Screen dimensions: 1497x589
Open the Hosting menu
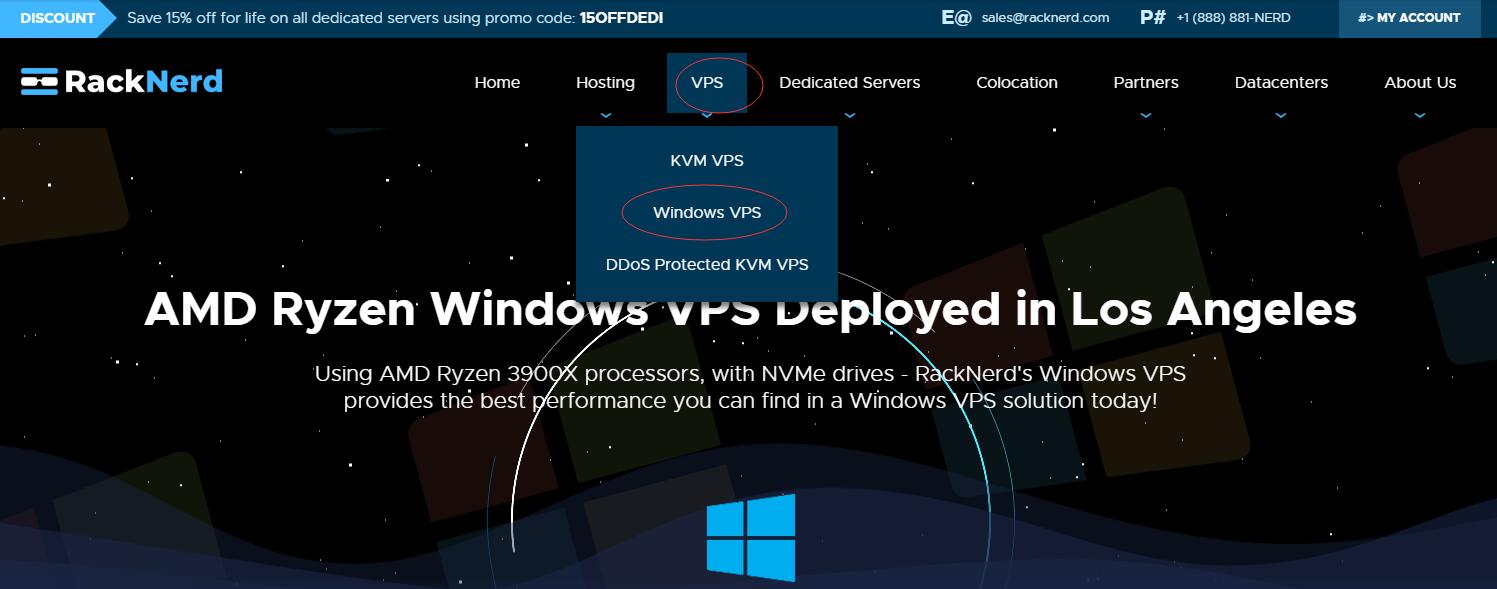pyautogui.click(x=605, y=83)
